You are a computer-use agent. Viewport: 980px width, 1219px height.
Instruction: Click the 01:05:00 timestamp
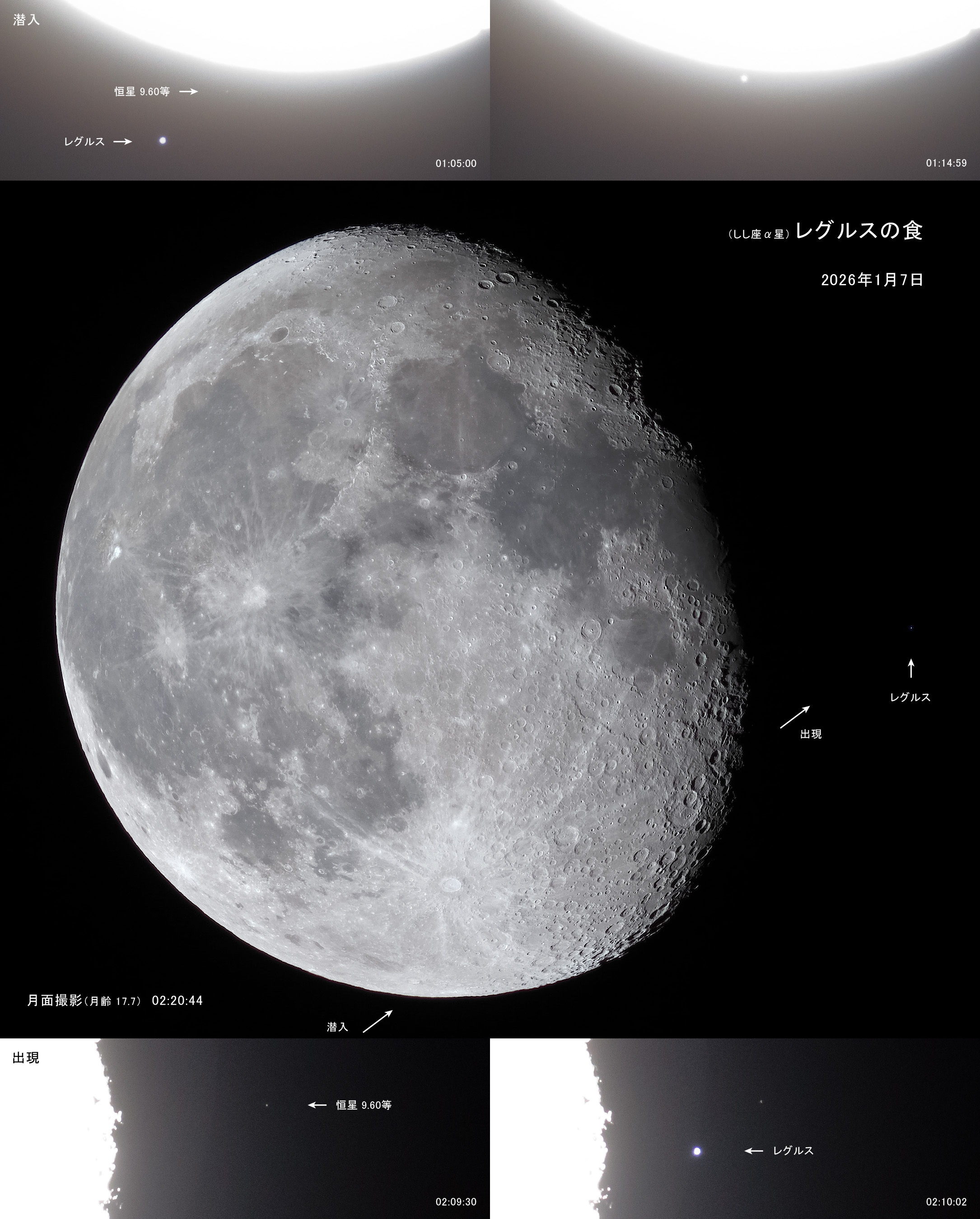[456, 163]
